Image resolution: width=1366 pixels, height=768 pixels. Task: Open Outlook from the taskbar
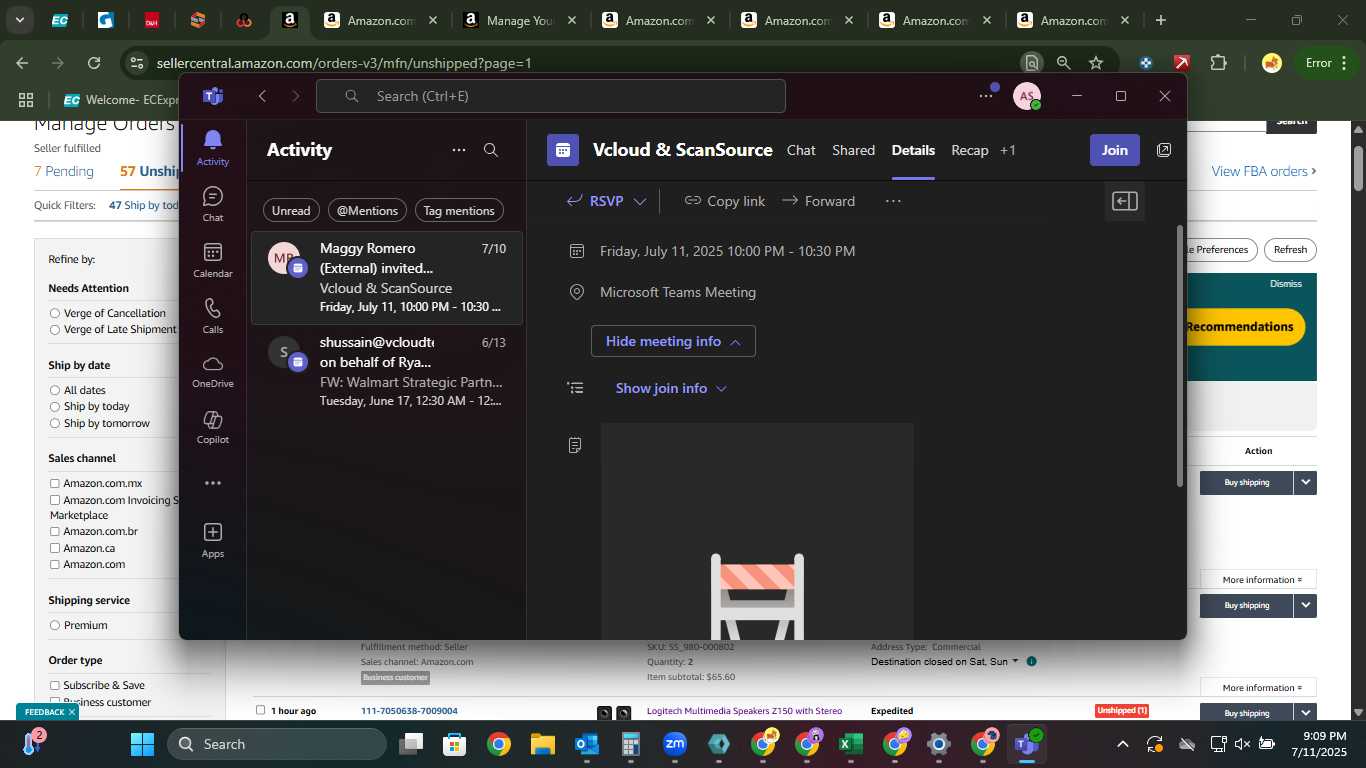[587, 744]
